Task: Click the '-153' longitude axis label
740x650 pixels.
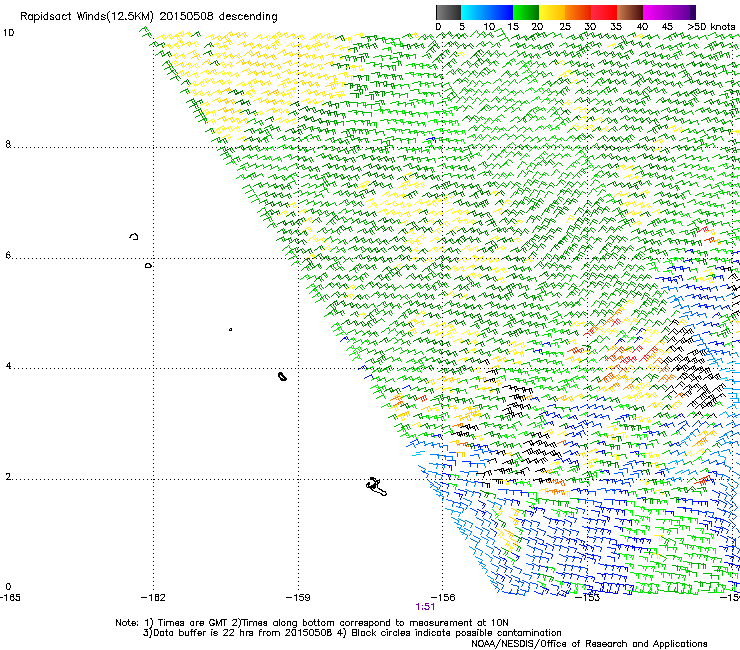Action: [x=588, y=598]
